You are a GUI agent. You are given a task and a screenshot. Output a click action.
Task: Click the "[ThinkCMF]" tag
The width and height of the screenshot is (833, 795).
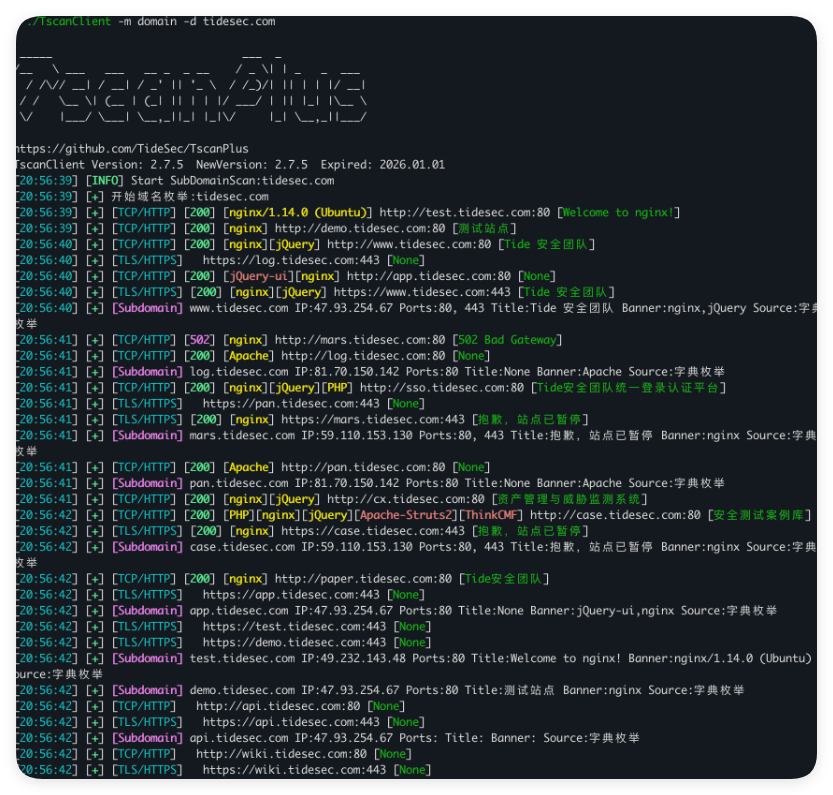click(490, 515)
